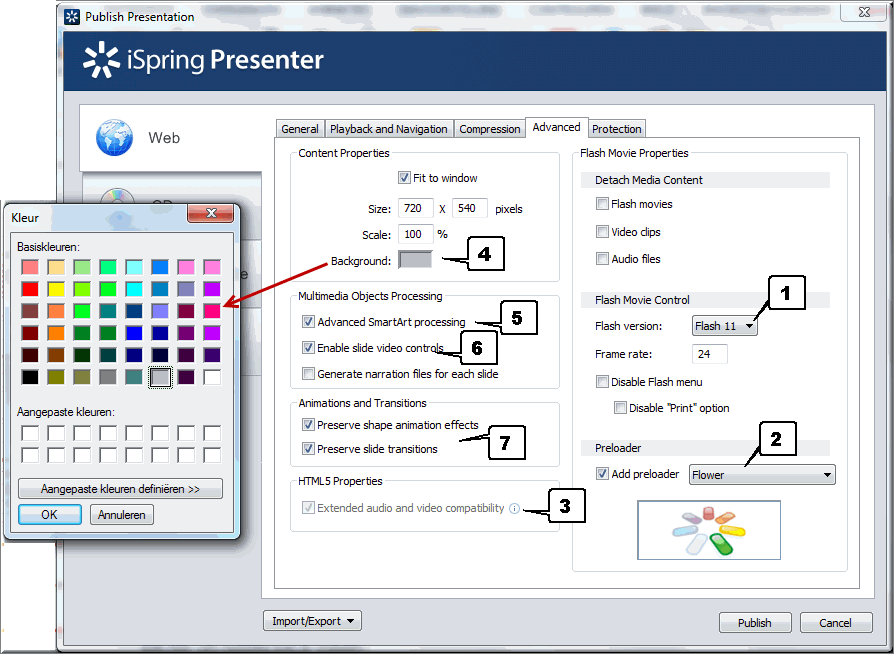Close the Kleur color dialog
This screenshot has width=894, height=654.
click(211, 213)
